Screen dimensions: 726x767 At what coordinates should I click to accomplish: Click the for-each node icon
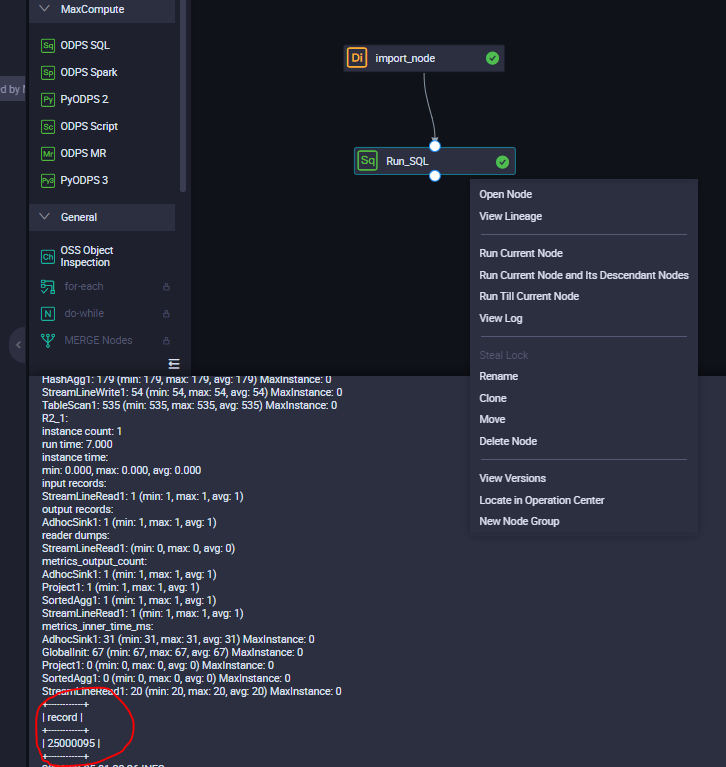(48, 287)
